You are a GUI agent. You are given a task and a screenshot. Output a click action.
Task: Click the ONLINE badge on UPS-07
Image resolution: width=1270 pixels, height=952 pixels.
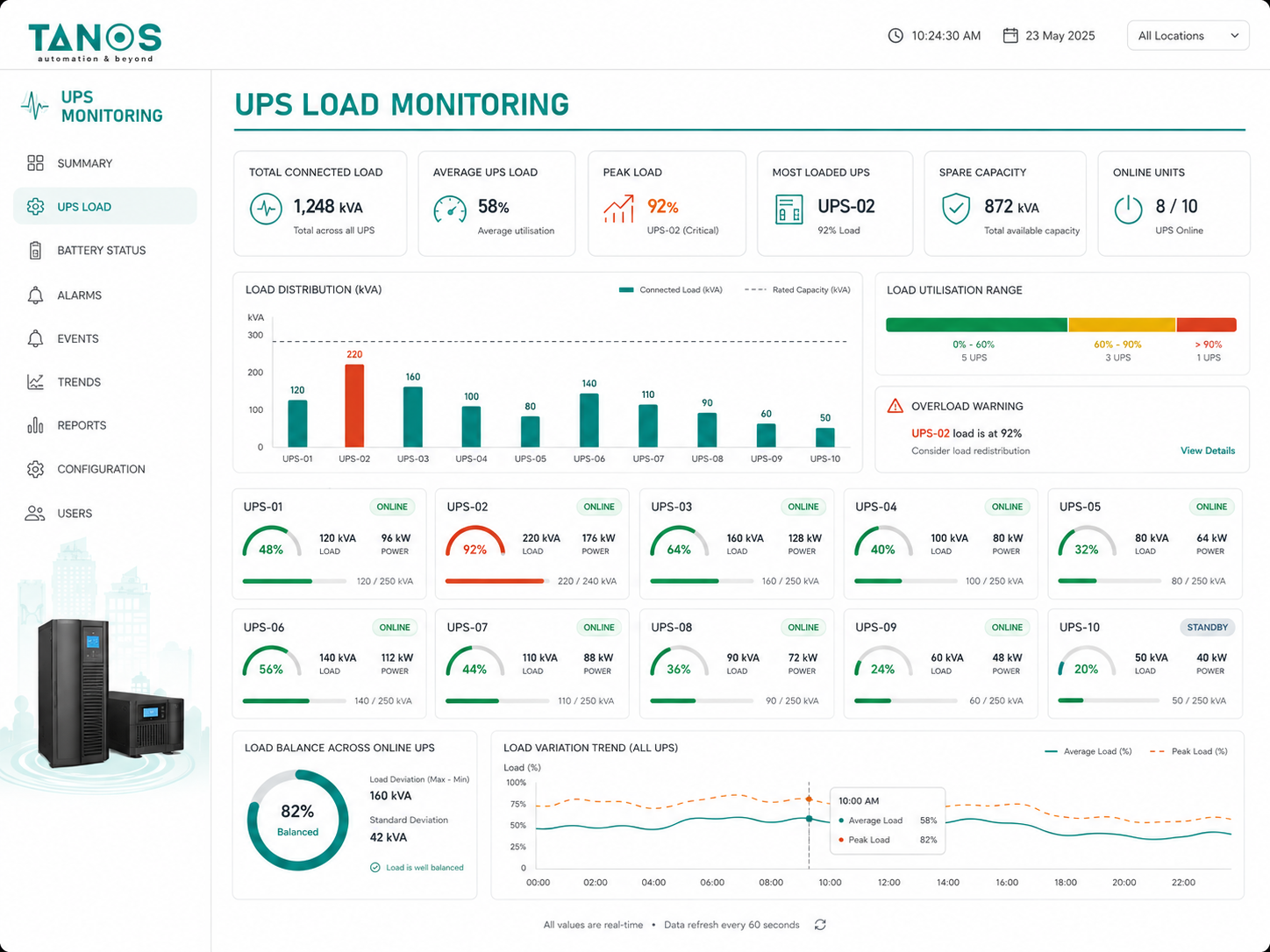coord(599,628)
